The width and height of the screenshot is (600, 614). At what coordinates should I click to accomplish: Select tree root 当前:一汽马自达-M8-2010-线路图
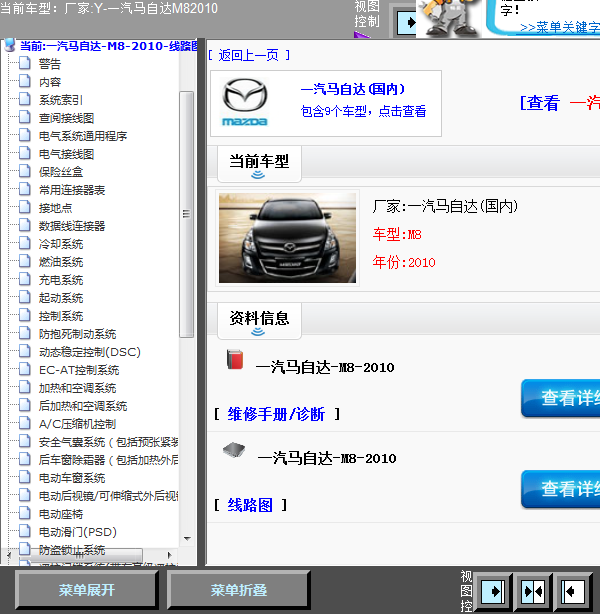click(108, 46)
